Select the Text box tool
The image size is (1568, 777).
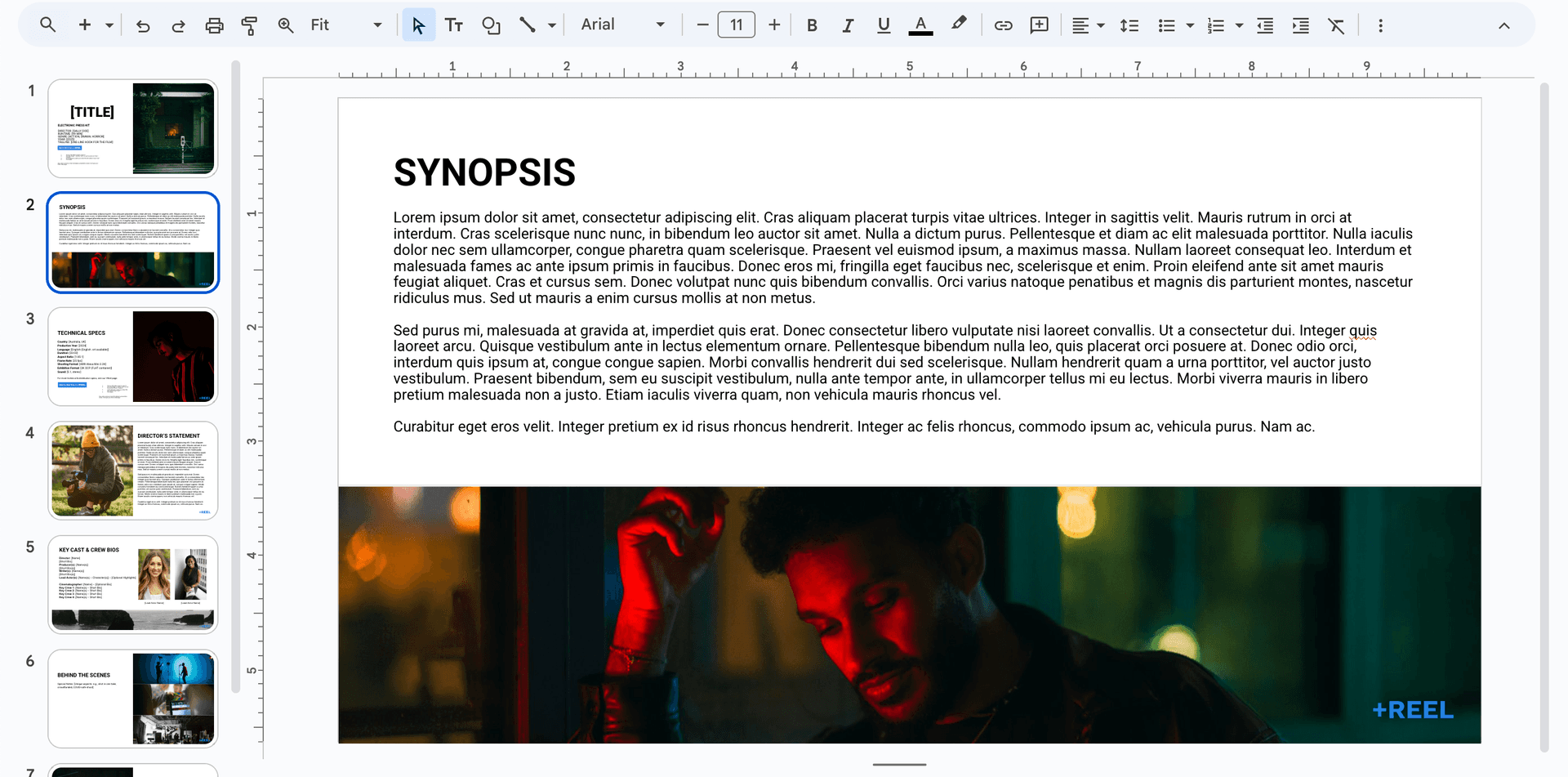click(x=454, y=25)
